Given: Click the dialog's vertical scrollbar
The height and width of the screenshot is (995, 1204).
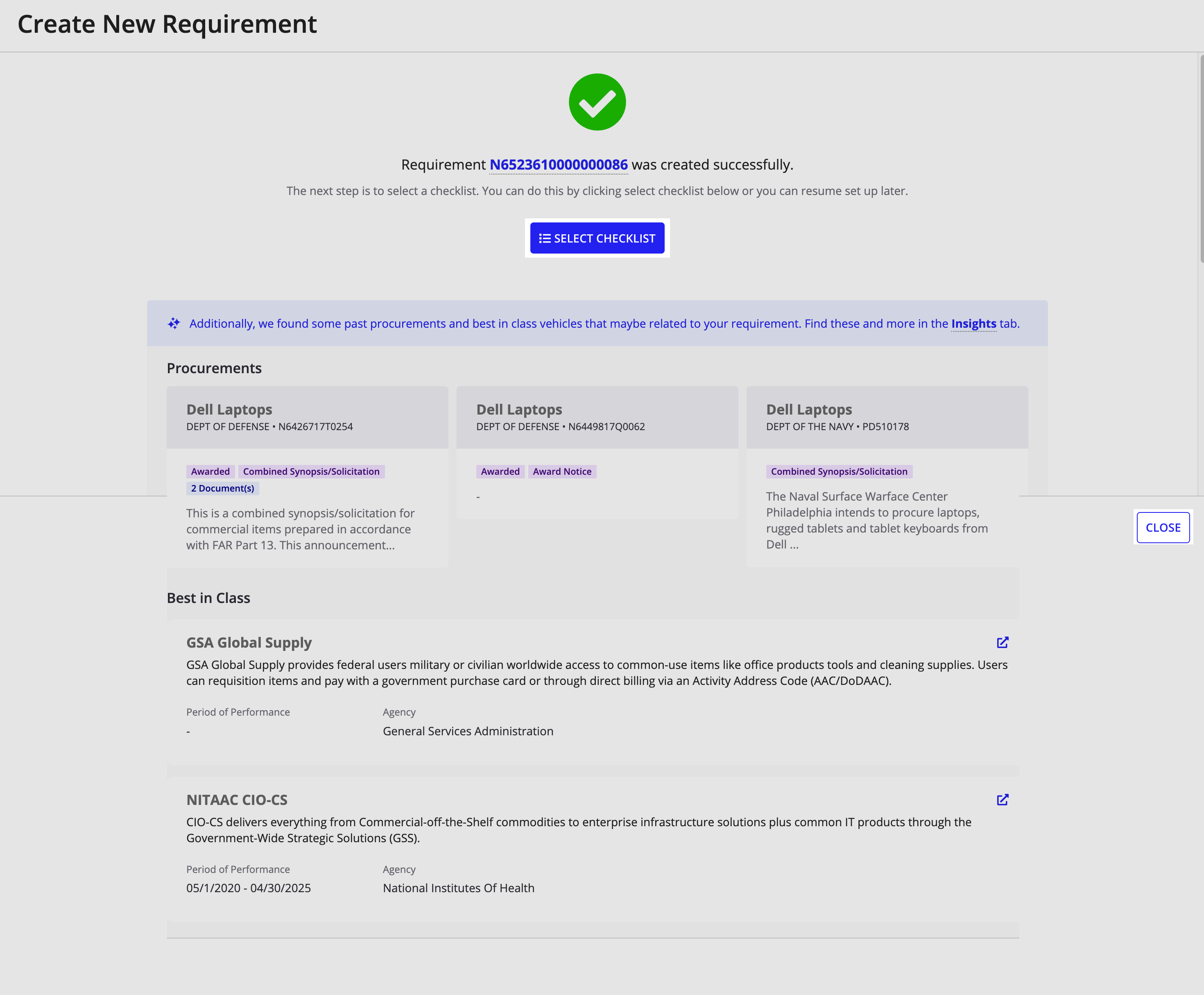Looking at the screenshot, I should pyautogui.click(x=1201, y=159).
